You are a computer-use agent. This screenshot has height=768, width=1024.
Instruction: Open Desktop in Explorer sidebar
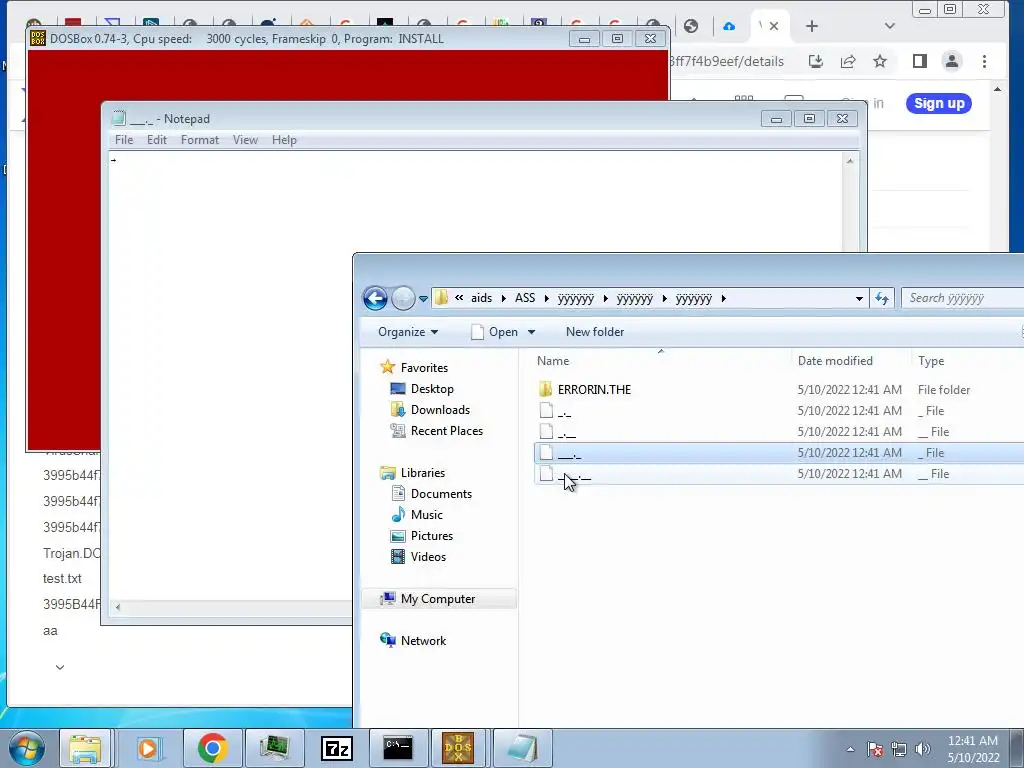coord(432,389)
